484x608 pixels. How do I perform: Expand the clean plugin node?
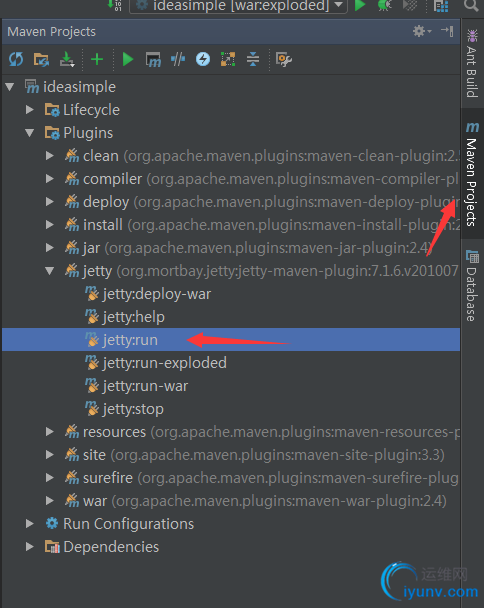50,156
